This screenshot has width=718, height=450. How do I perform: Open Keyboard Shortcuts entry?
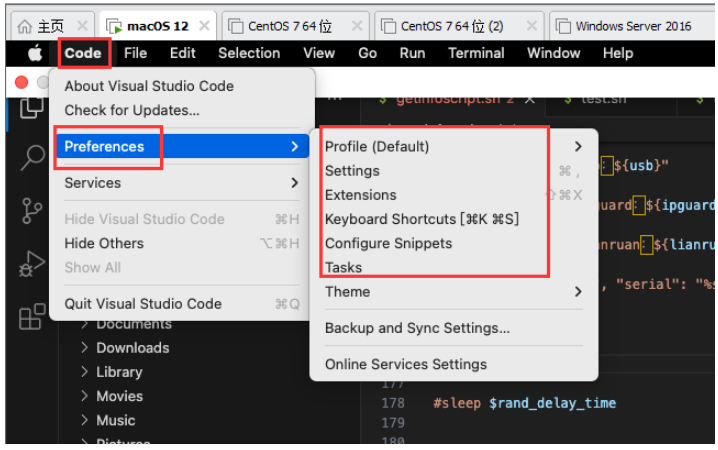click(x=454, y=219)
